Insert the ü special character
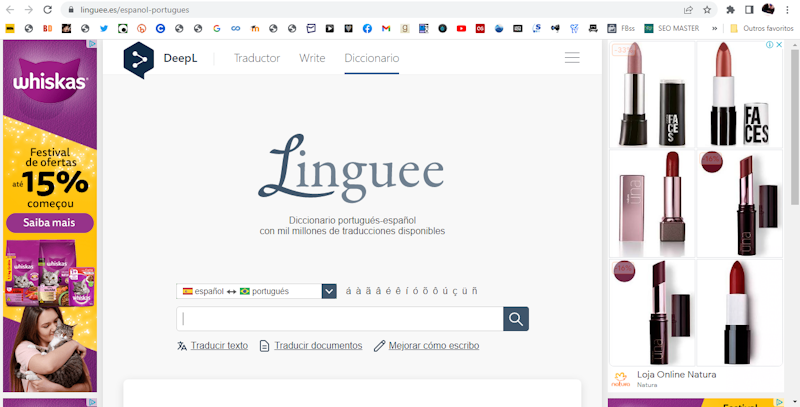Viewport: 800px width, 407px height. click(465, 291)
